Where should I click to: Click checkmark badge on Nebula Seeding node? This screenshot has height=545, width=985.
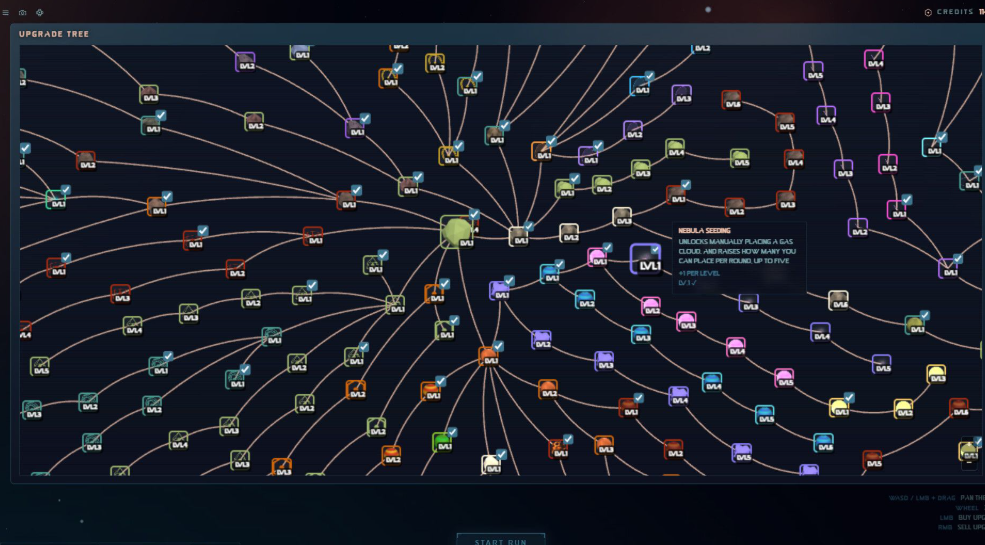(655, 249)
